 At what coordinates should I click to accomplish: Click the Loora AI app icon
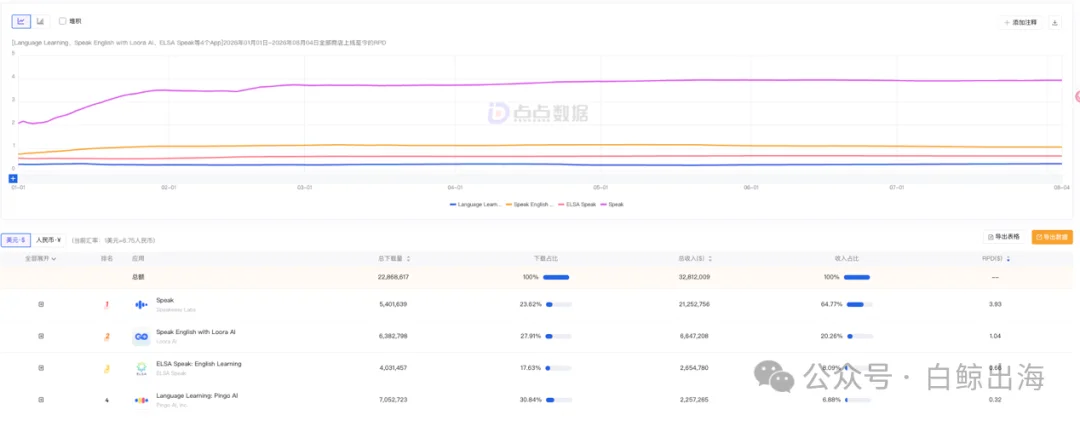(141, 336)
